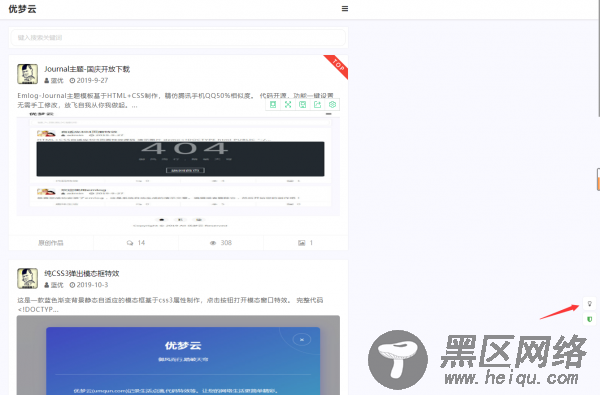Click the avatar on the CSS3 modal post
Image resolution: width=600 pixels, height=395 pixels.
pyautogui.click(x=28, y=278)
